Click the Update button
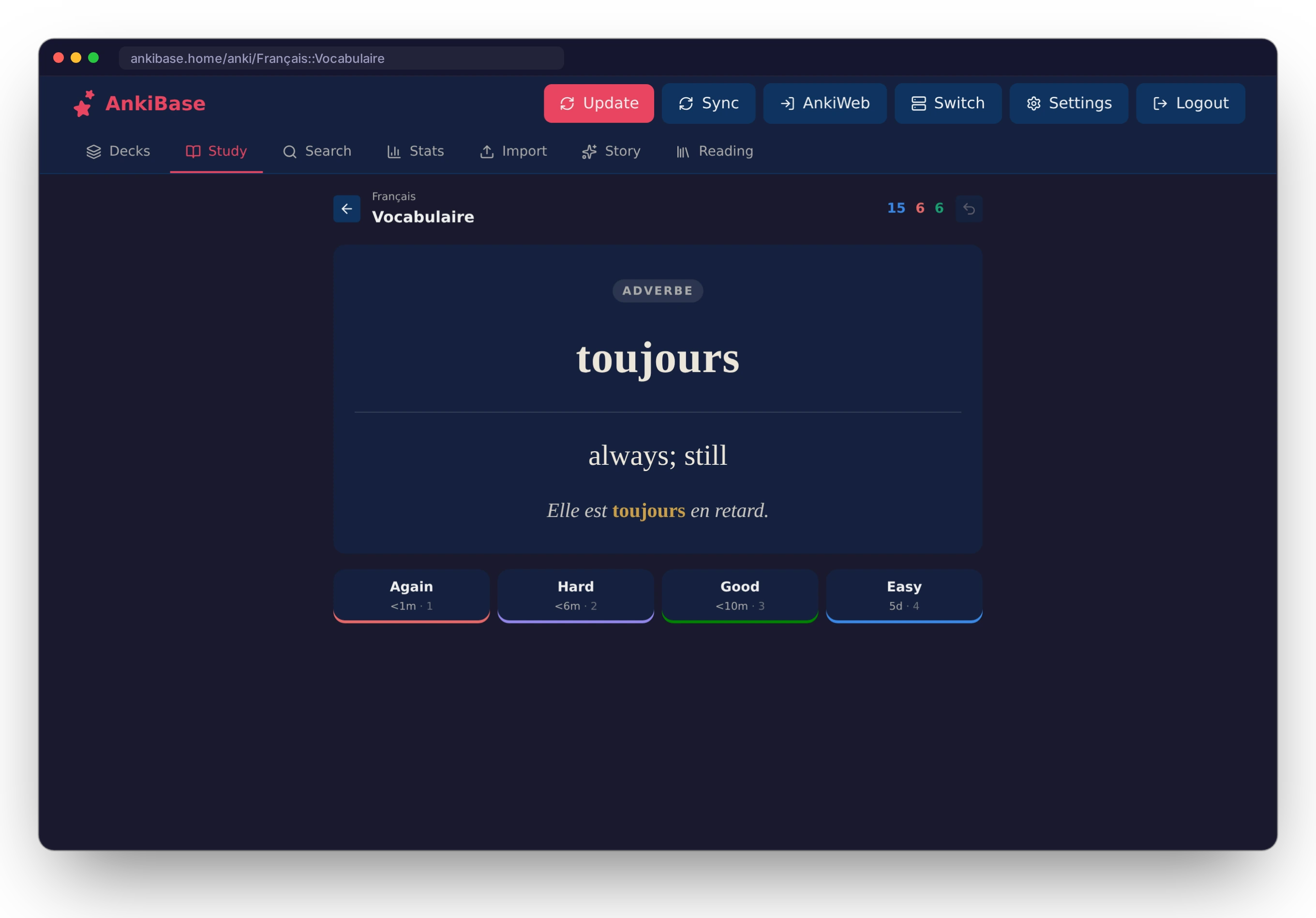 tap(598, 103)
